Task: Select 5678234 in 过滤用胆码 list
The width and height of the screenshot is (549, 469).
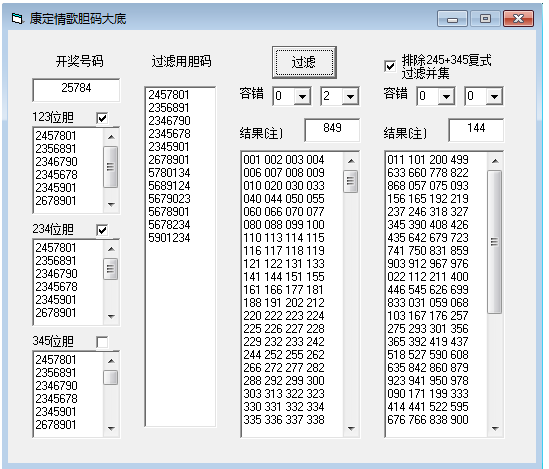Action: tap(169, 224)
